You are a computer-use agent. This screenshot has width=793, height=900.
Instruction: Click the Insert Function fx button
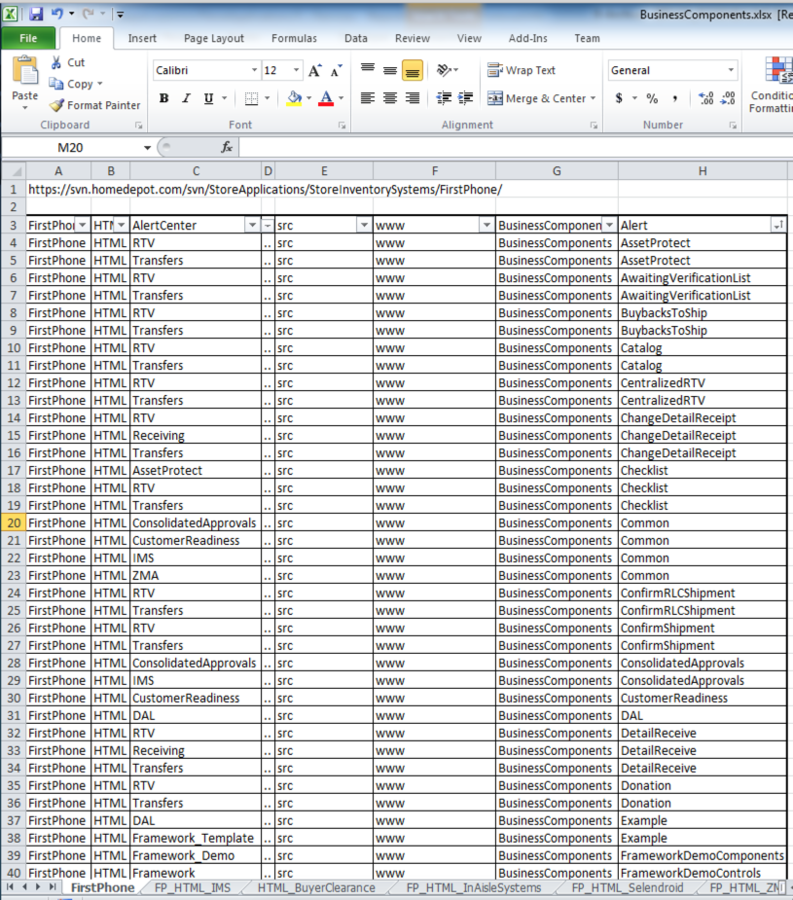227,148
